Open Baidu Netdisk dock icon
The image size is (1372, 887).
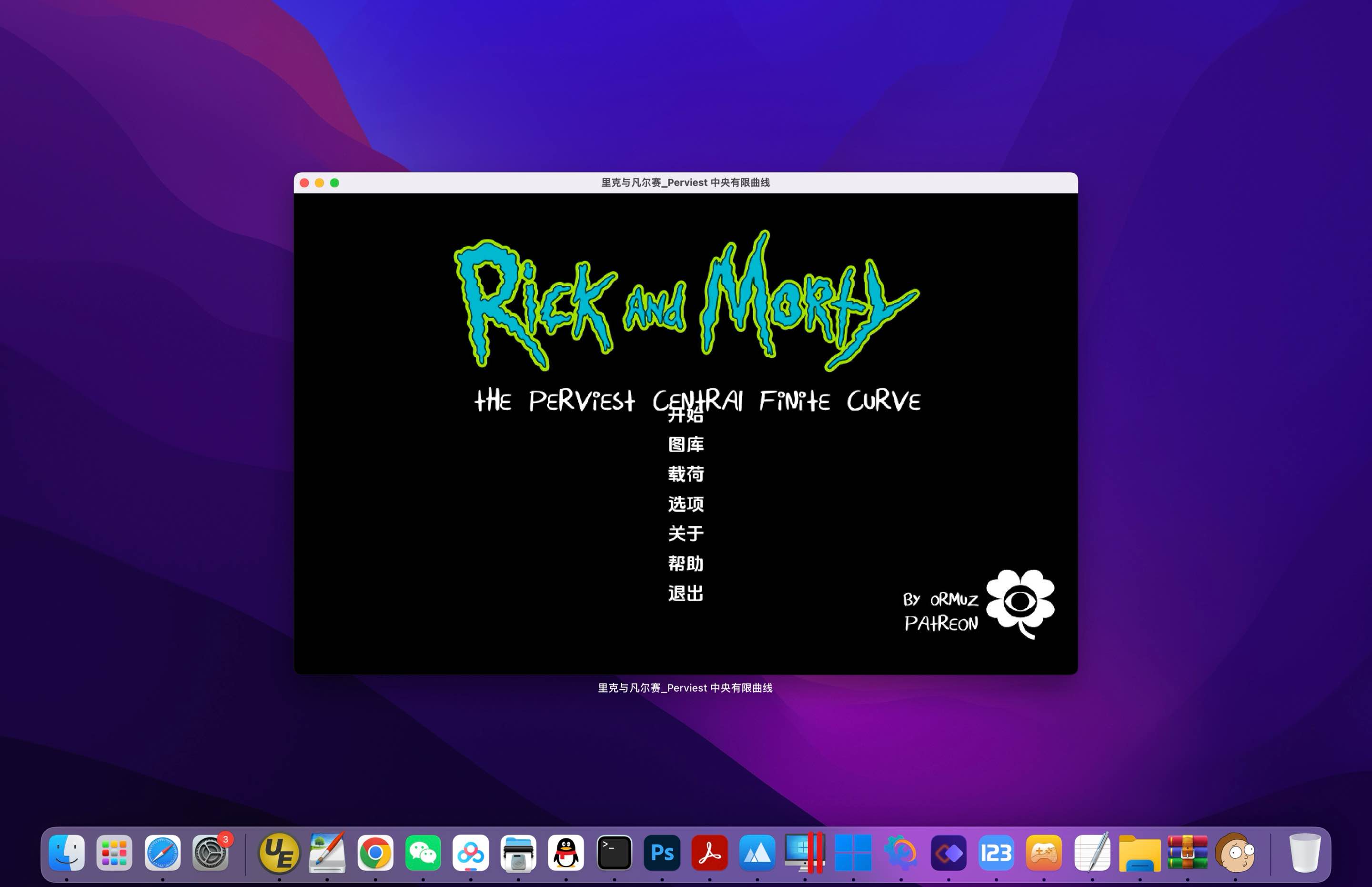point(471,852)
